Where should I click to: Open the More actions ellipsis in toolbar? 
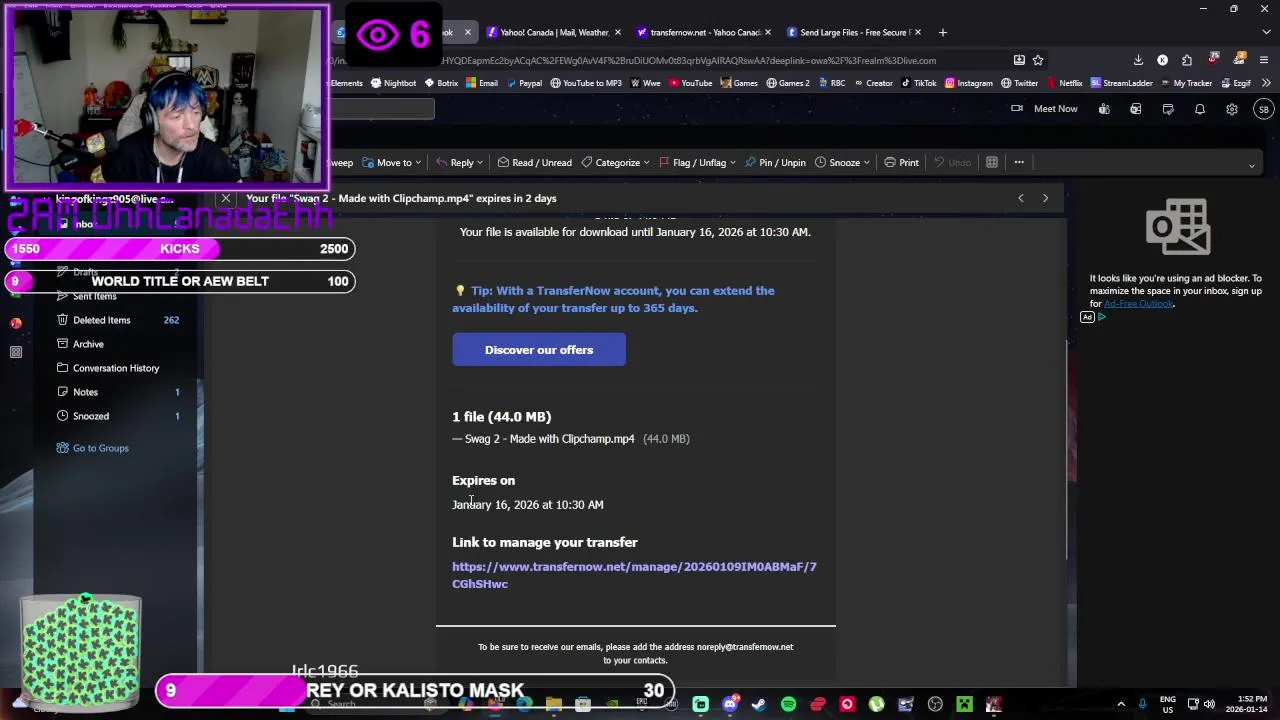(1019, 162)
